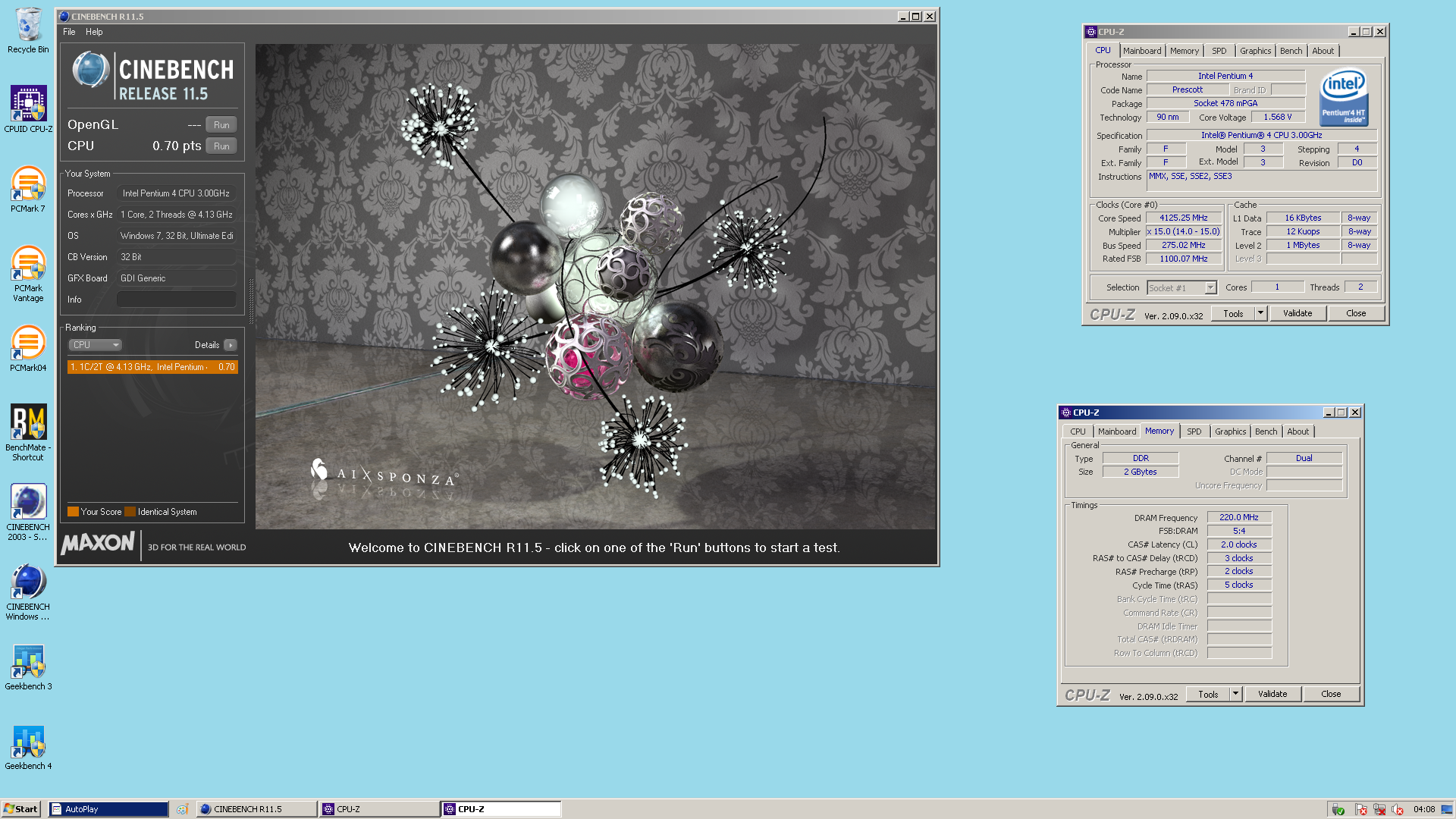Open the Socket #1 selection dropdown

[1210, 288]
